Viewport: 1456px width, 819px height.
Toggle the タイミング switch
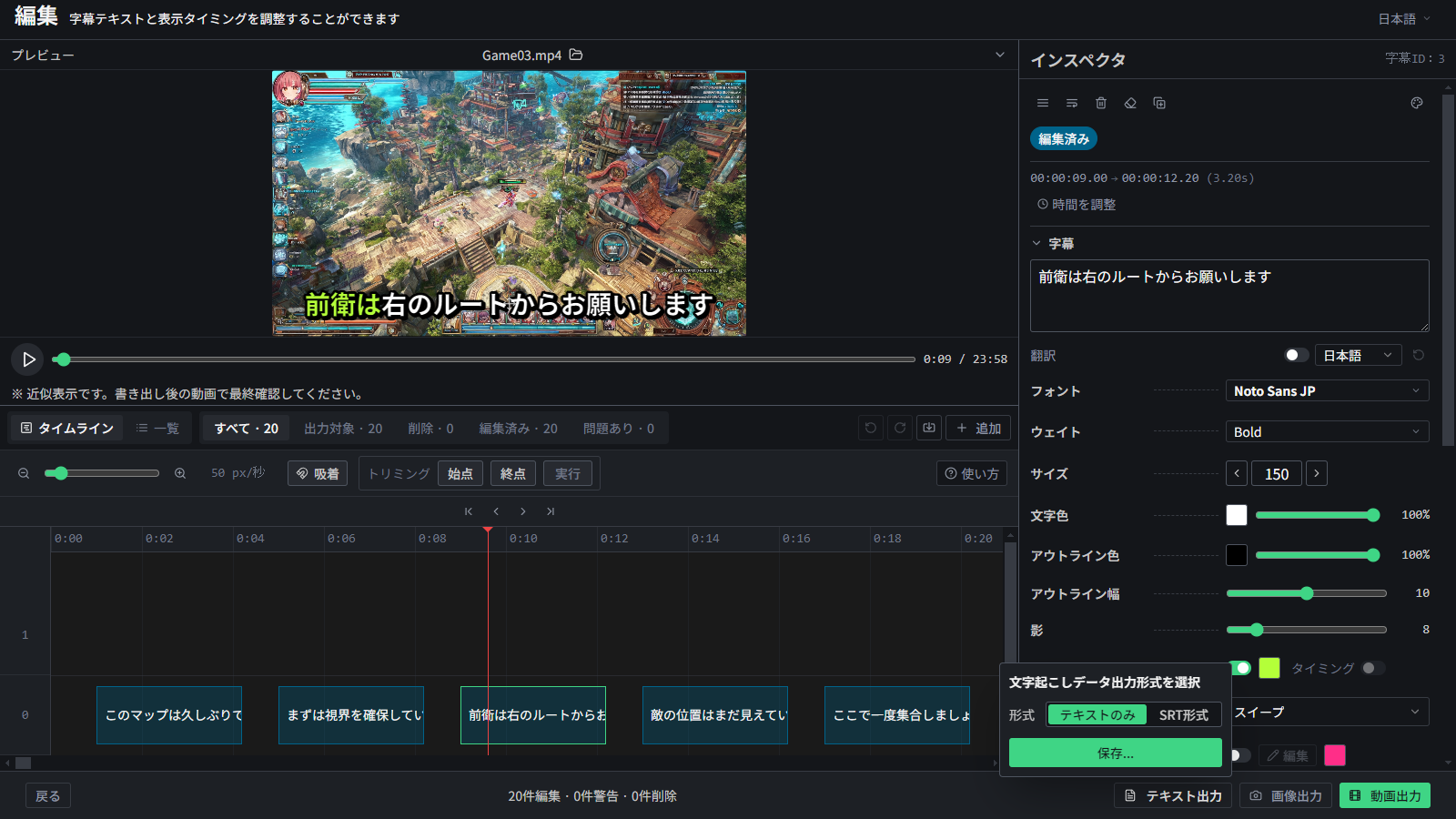tap(1373, 668)
